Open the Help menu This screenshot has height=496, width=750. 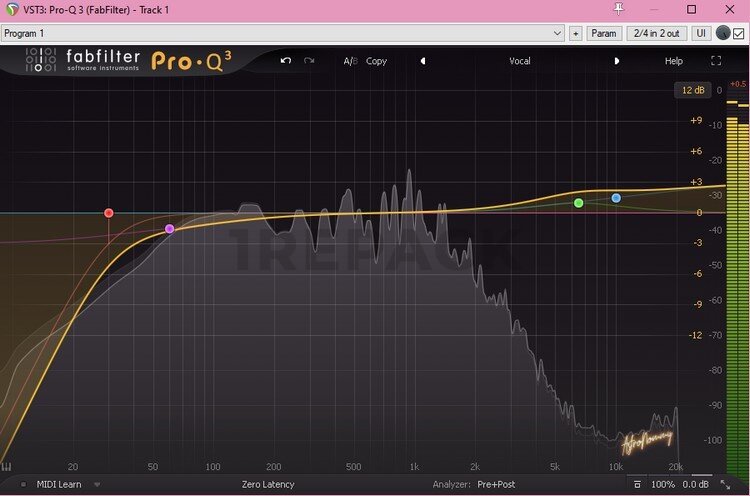pos(674,61)
